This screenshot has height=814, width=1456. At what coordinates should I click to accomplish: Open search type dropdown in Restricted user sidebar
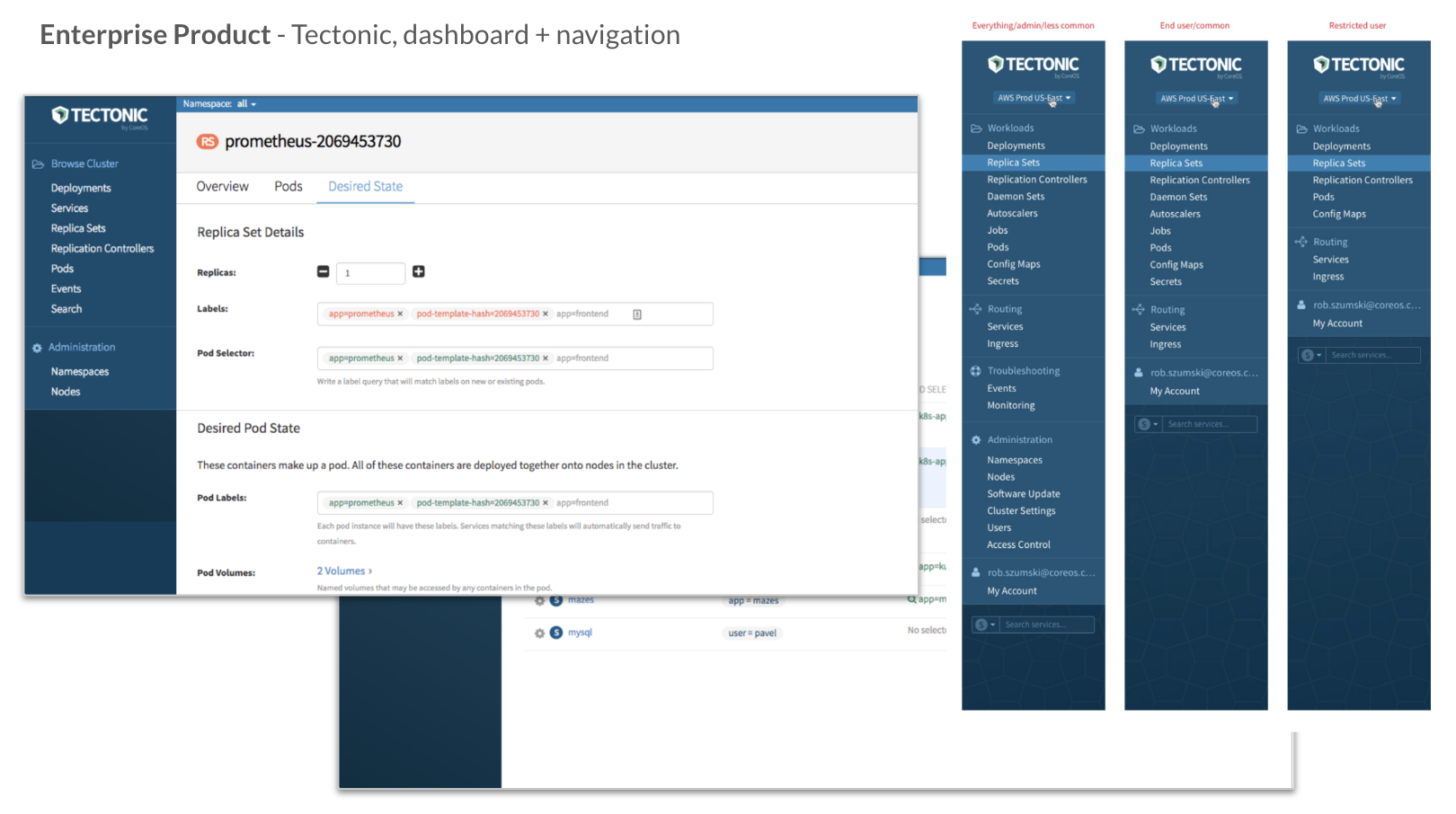(1311, 356)
